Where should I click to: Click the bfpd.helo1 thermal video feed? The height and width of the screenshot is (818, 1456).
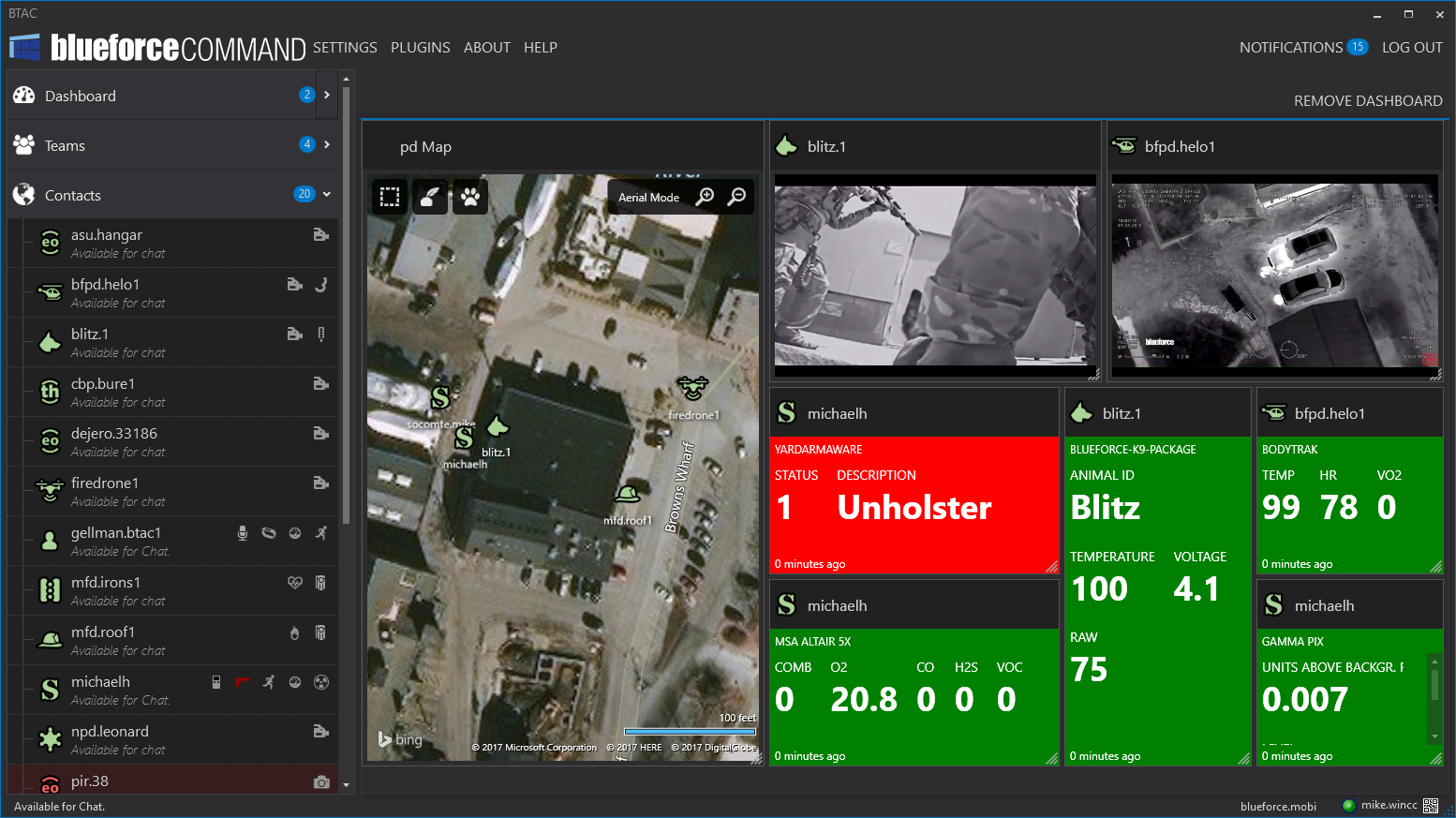1274,275
